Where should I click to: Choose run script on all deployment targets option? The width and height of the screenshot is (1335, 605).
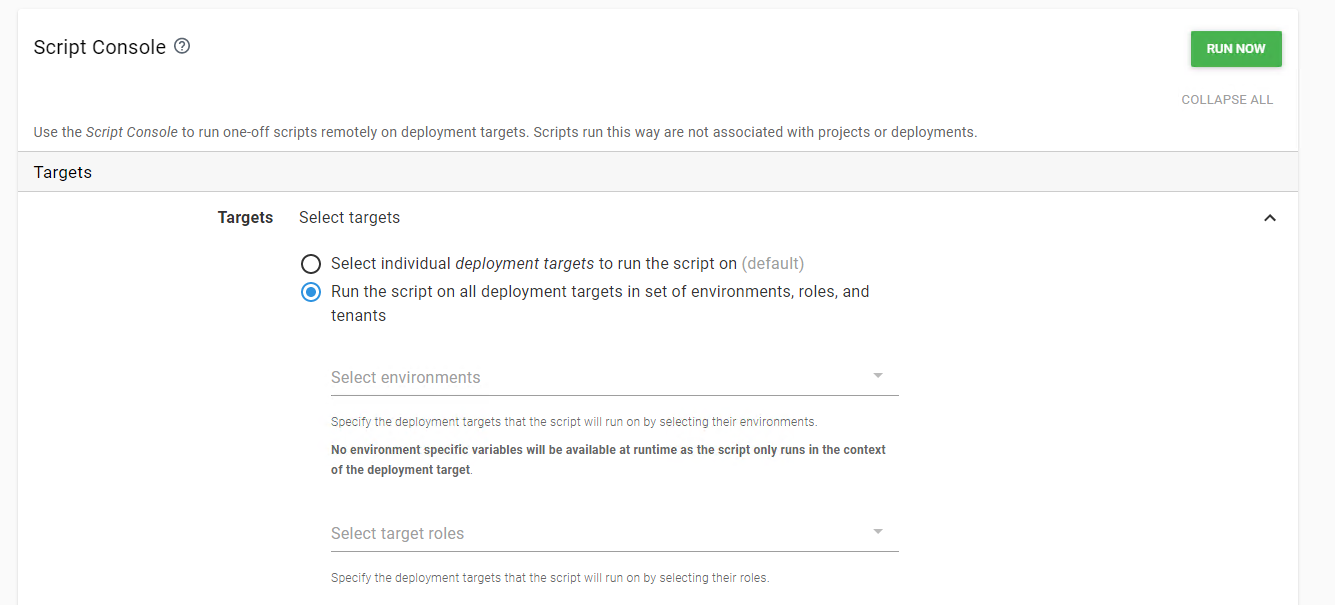310,291
